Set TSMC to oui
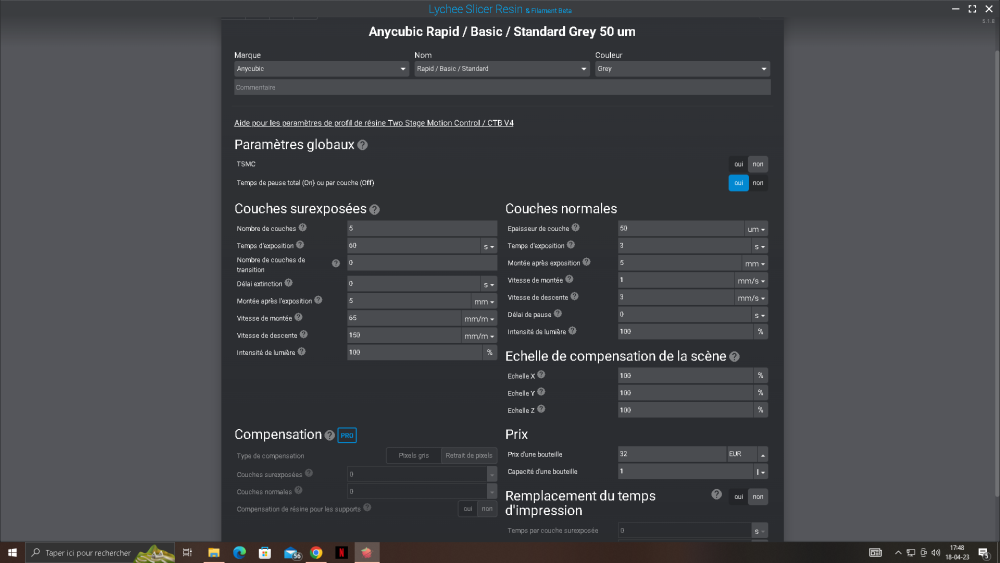Viewport: 1000px width, 563px height. coord(739,165)
